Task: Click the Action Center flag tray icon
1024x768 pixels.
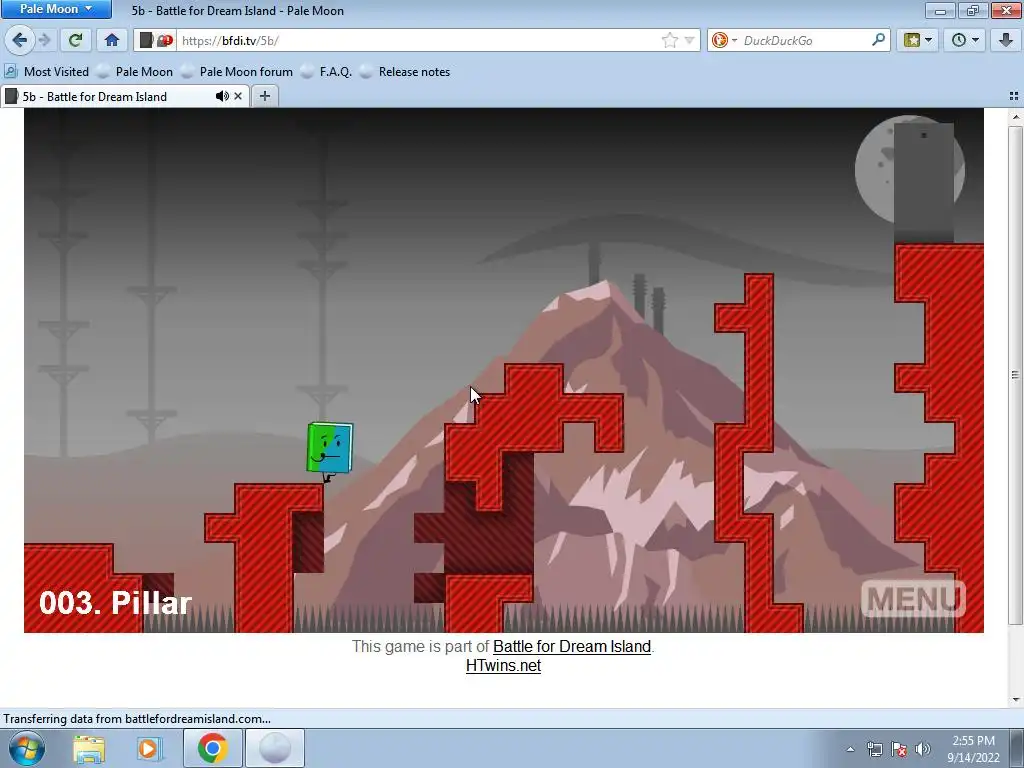Action: point(899,749)
